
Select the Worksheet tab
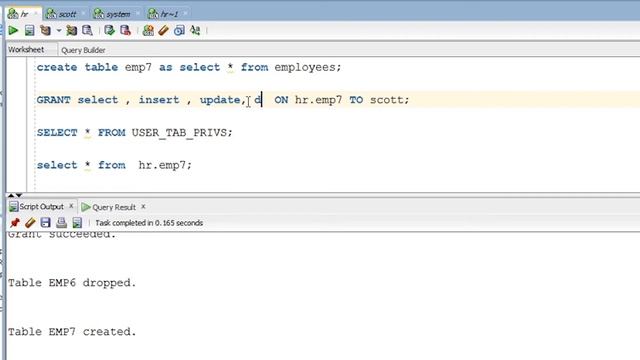tap(26, 50)
